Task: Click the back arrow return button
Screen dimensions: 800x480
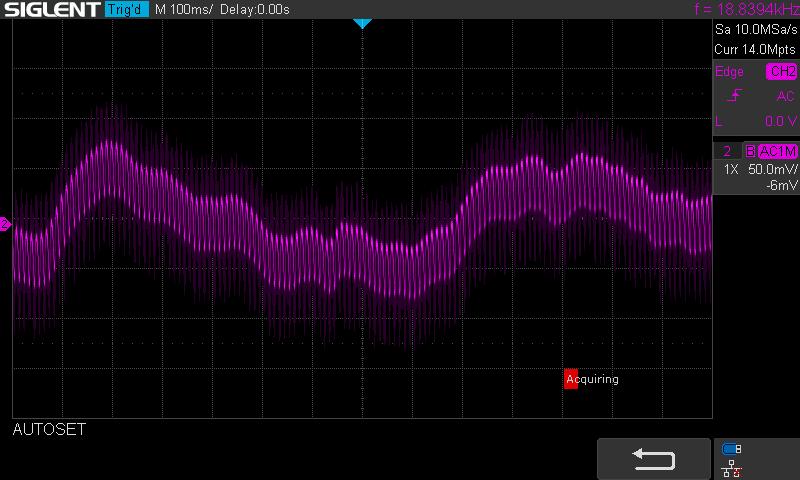Action: click(654, 459)
